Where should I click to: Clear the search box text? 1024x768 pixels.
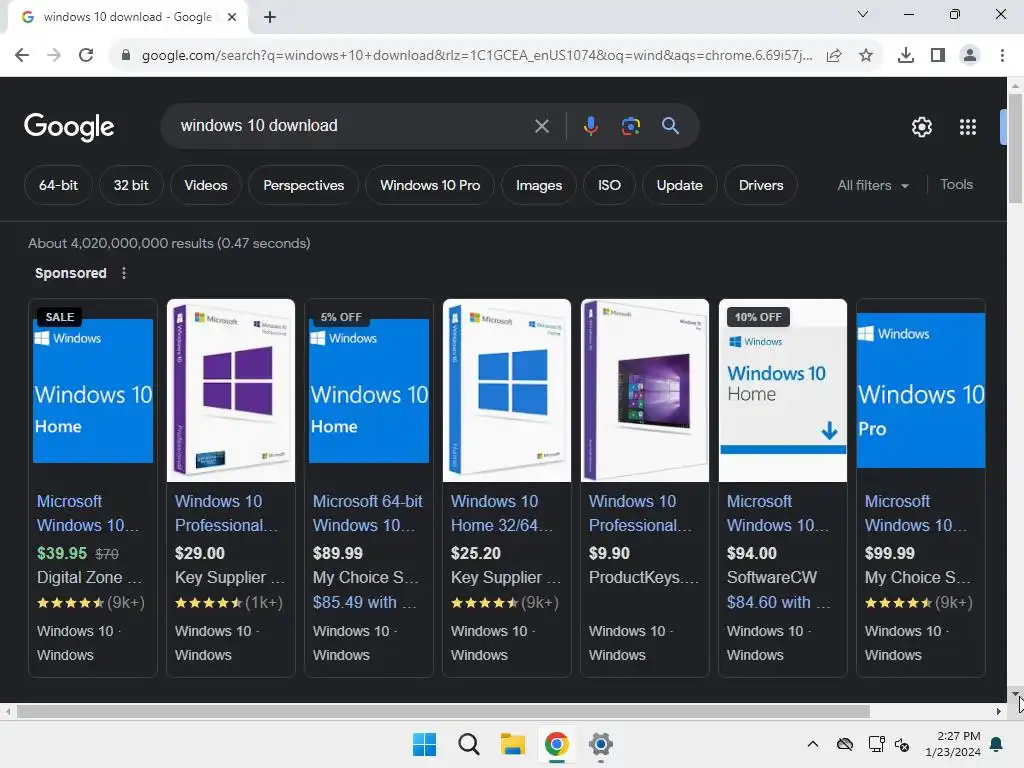(541, 126)
